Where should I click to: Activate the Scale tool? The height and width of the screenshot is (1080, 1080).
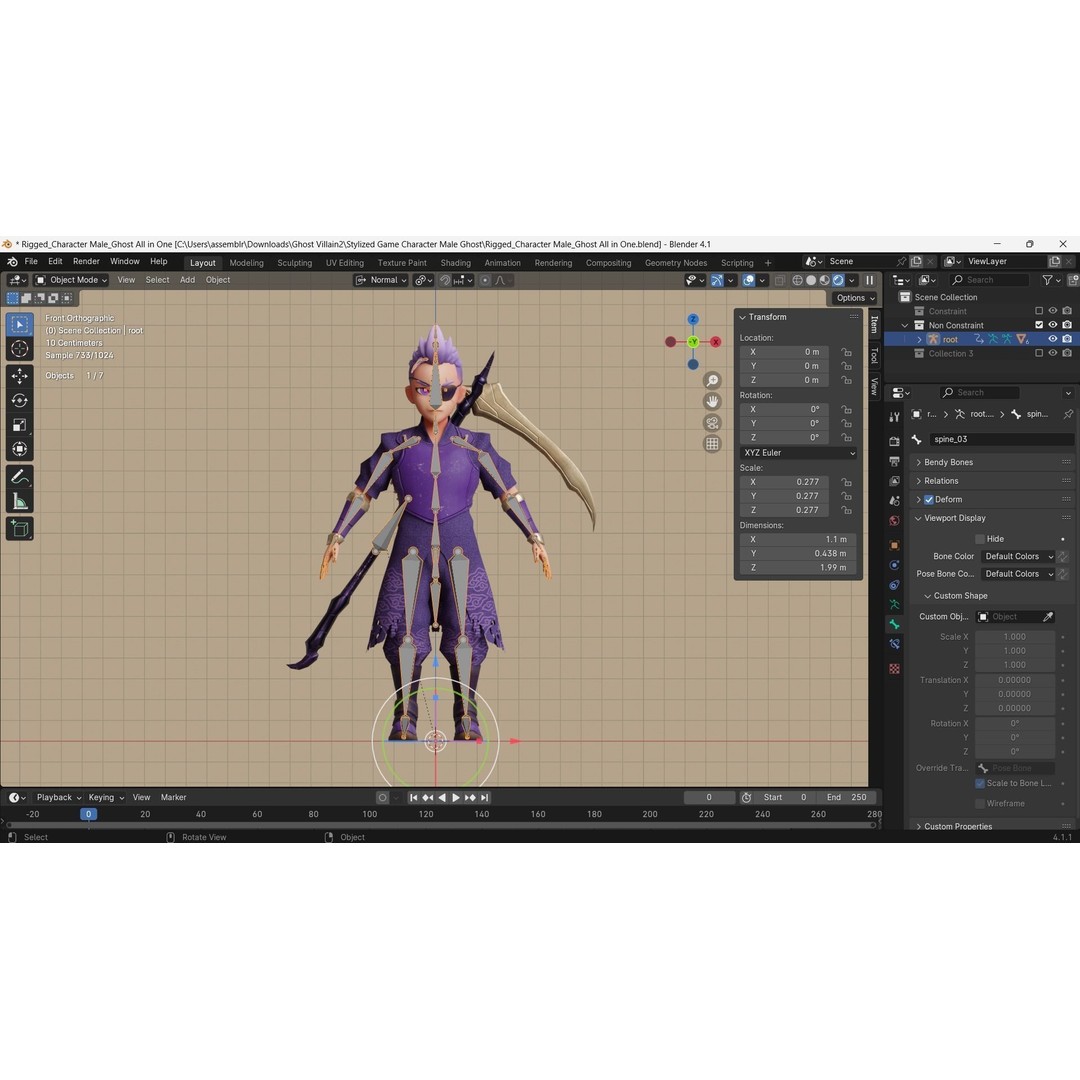pyautogui.click(x=19, y=425)
